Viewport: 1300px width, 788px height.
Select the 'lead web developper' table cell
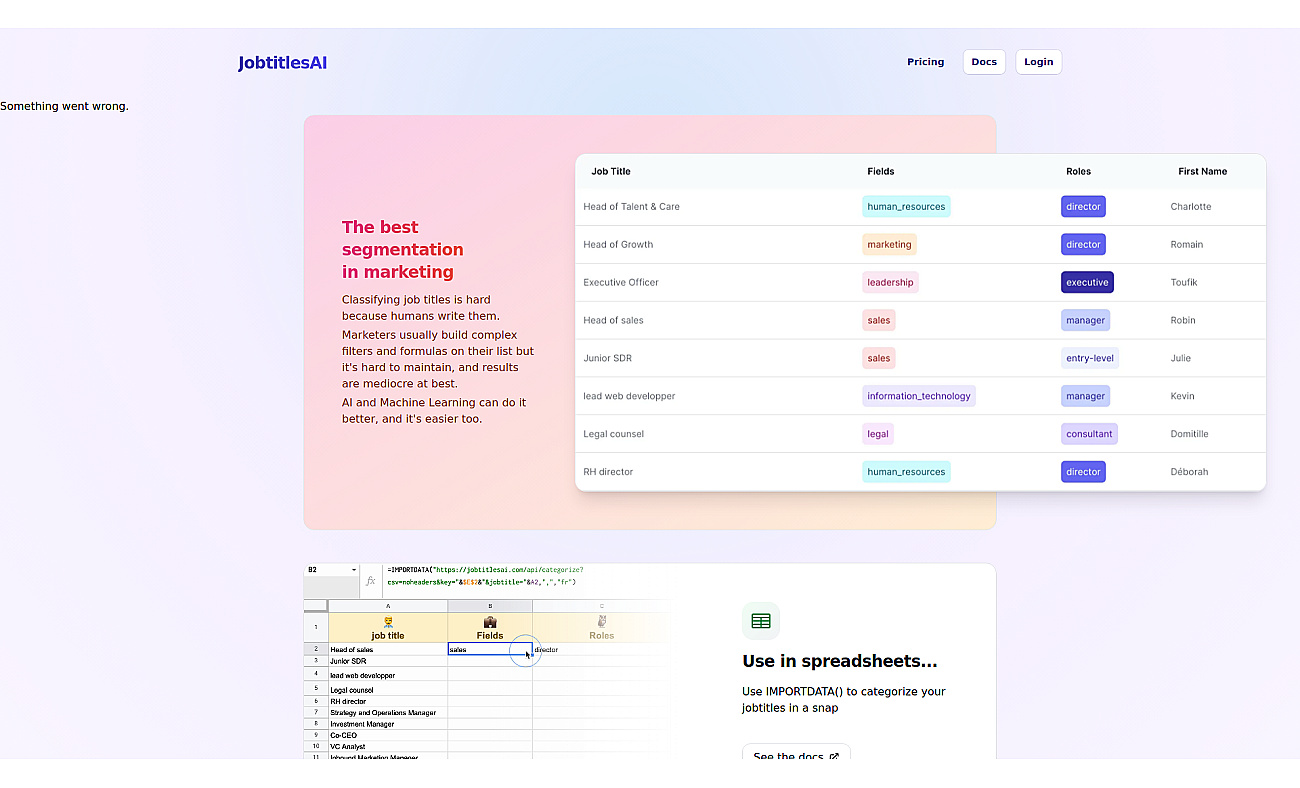coord(629,397)
